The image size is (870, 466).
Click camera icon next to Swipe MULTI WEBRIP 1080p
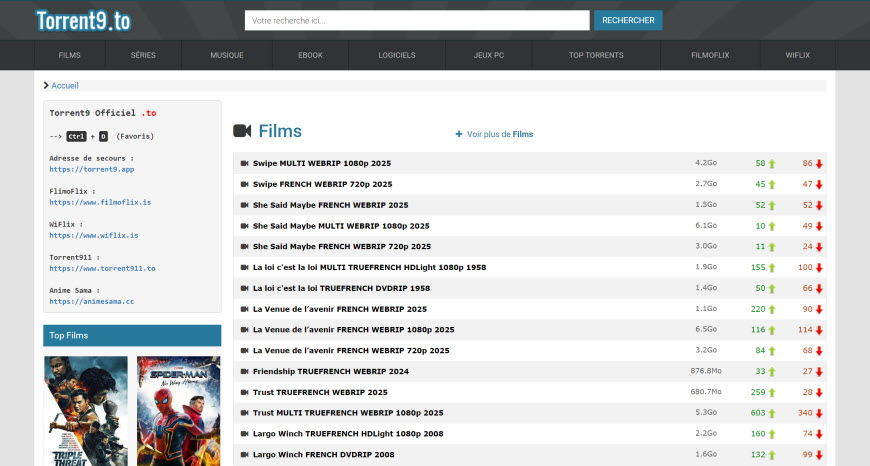[x=244, y=162]
